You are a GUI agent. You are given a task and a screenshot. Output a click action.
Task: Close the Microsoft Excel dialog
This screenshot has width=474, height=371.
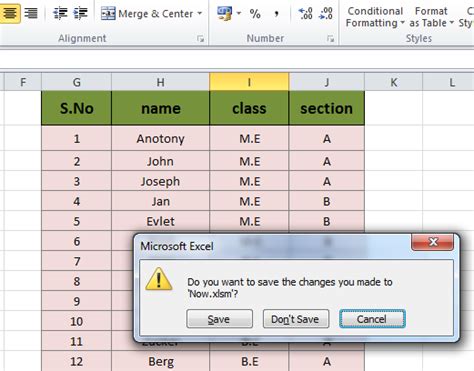pos(433,242)
